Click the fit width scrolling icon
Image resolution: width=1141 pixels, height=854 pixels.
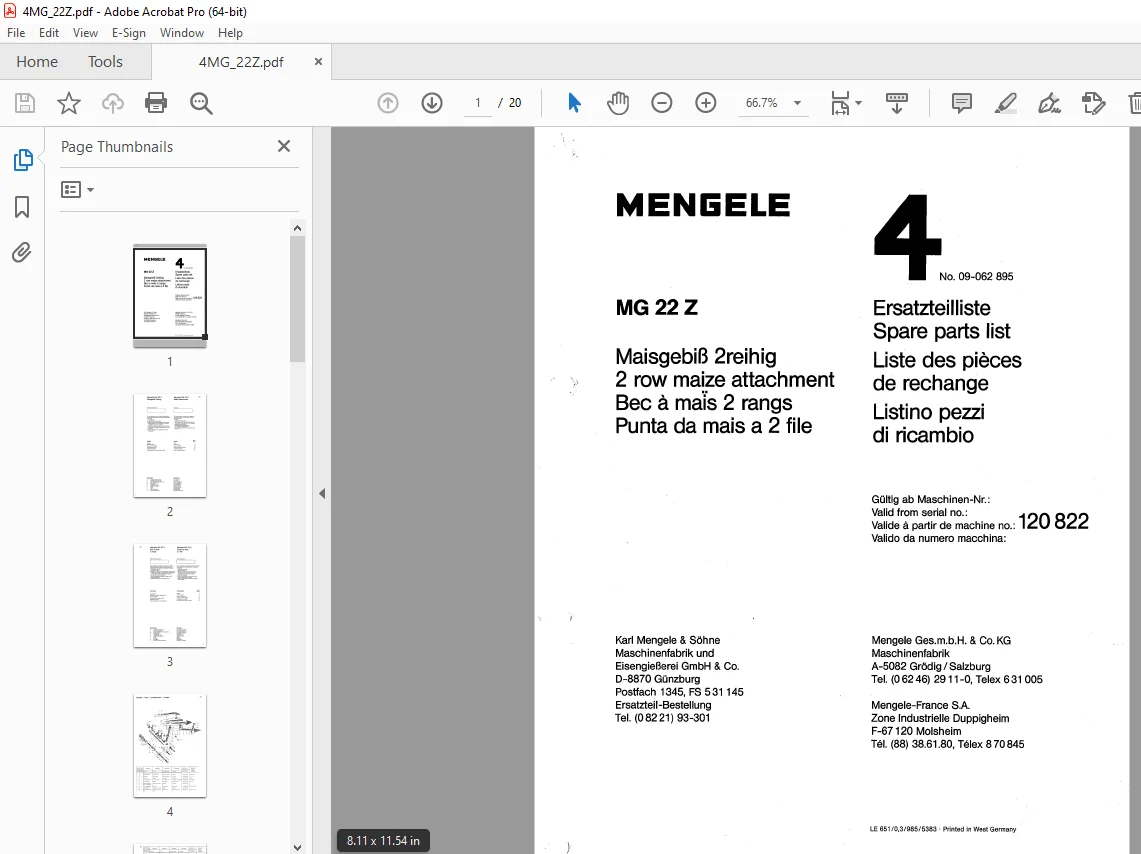(840, 103)
